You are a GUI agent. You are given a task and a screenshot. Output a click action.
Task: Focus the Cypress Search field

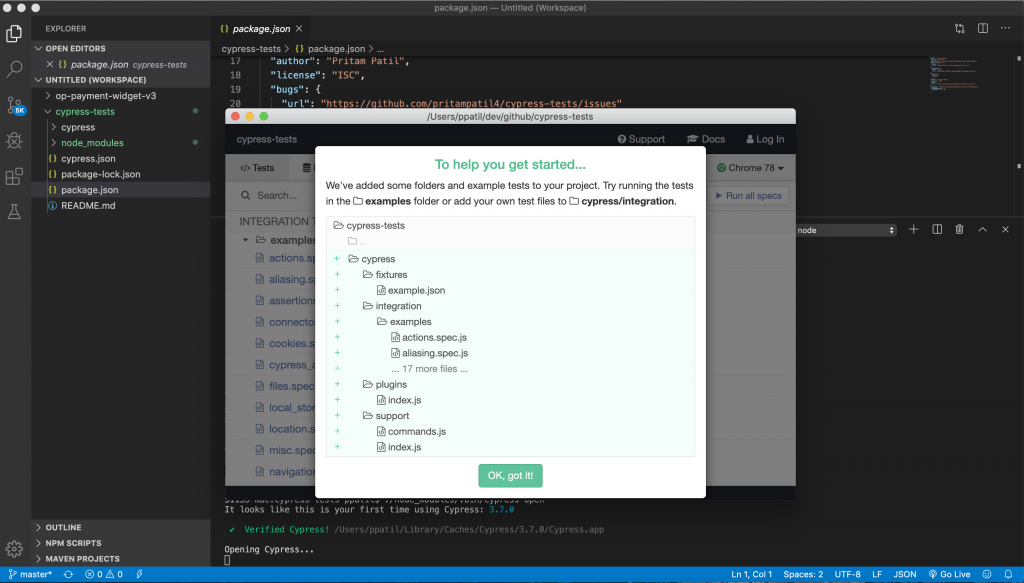click(277, 195)
